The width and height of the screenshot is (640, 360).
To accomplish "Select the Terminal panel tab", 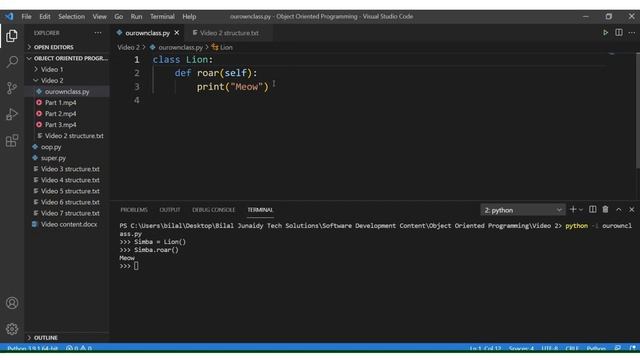I will pyautogui.click(x=260, y=210).
